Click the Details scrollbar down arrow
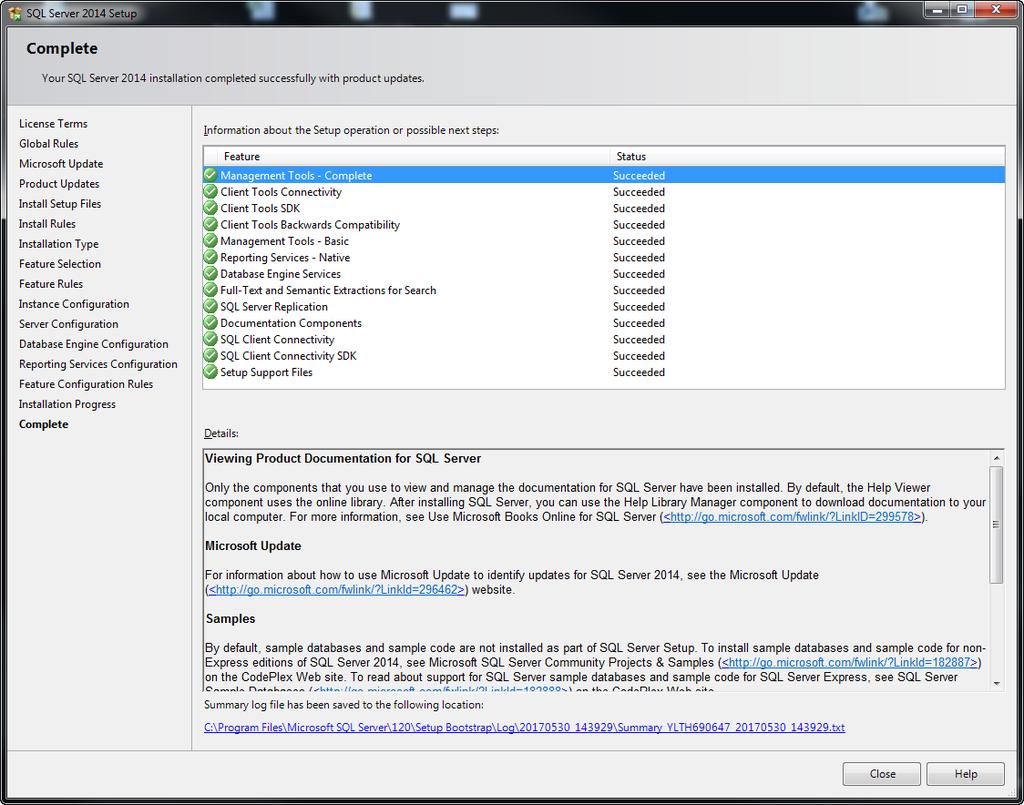Viewport: 1024px width, 805px height. click(997, 683)
